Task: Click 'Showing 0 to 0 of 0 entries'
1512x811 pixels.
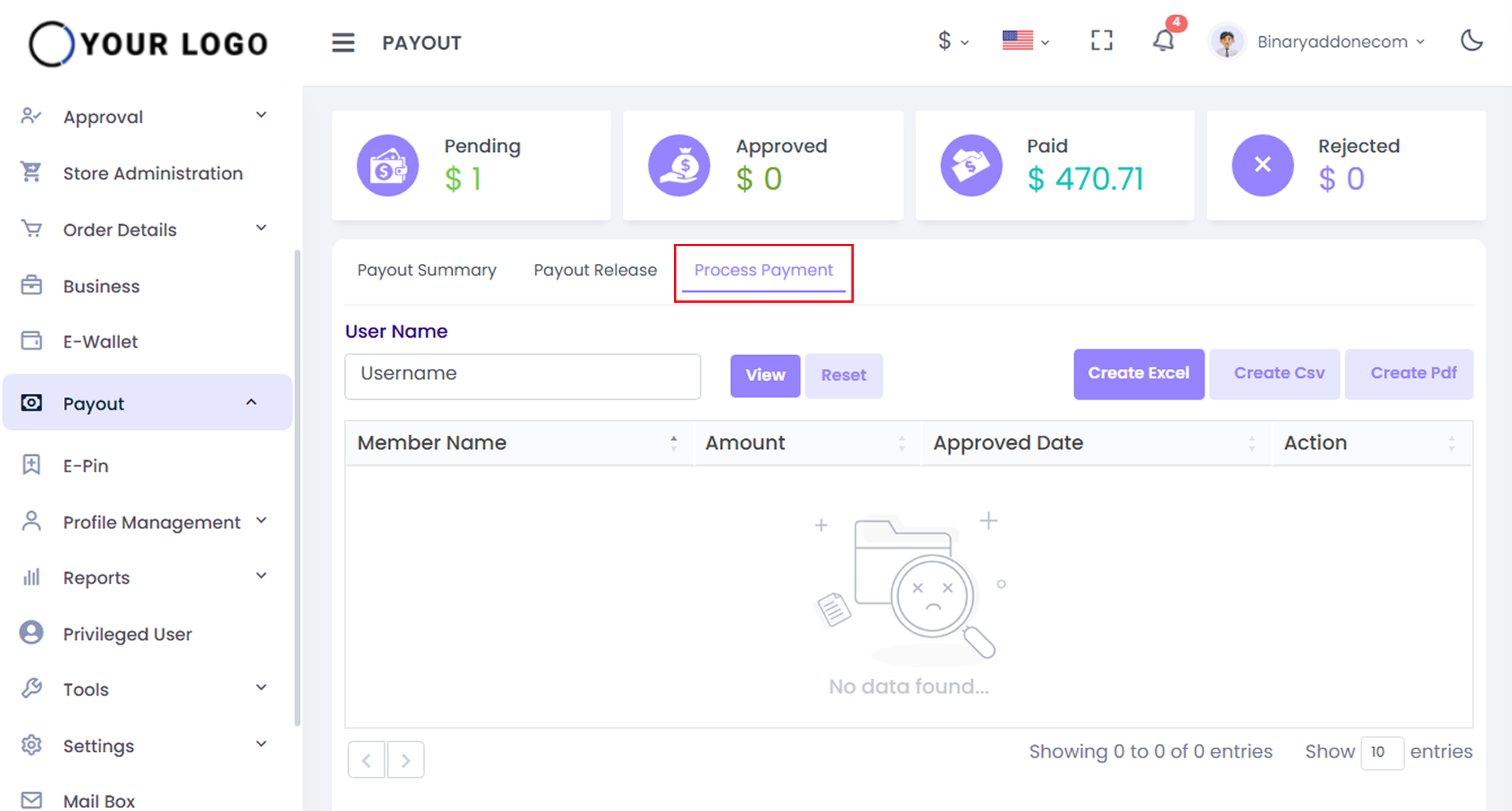Action: tap(1150, 752)
